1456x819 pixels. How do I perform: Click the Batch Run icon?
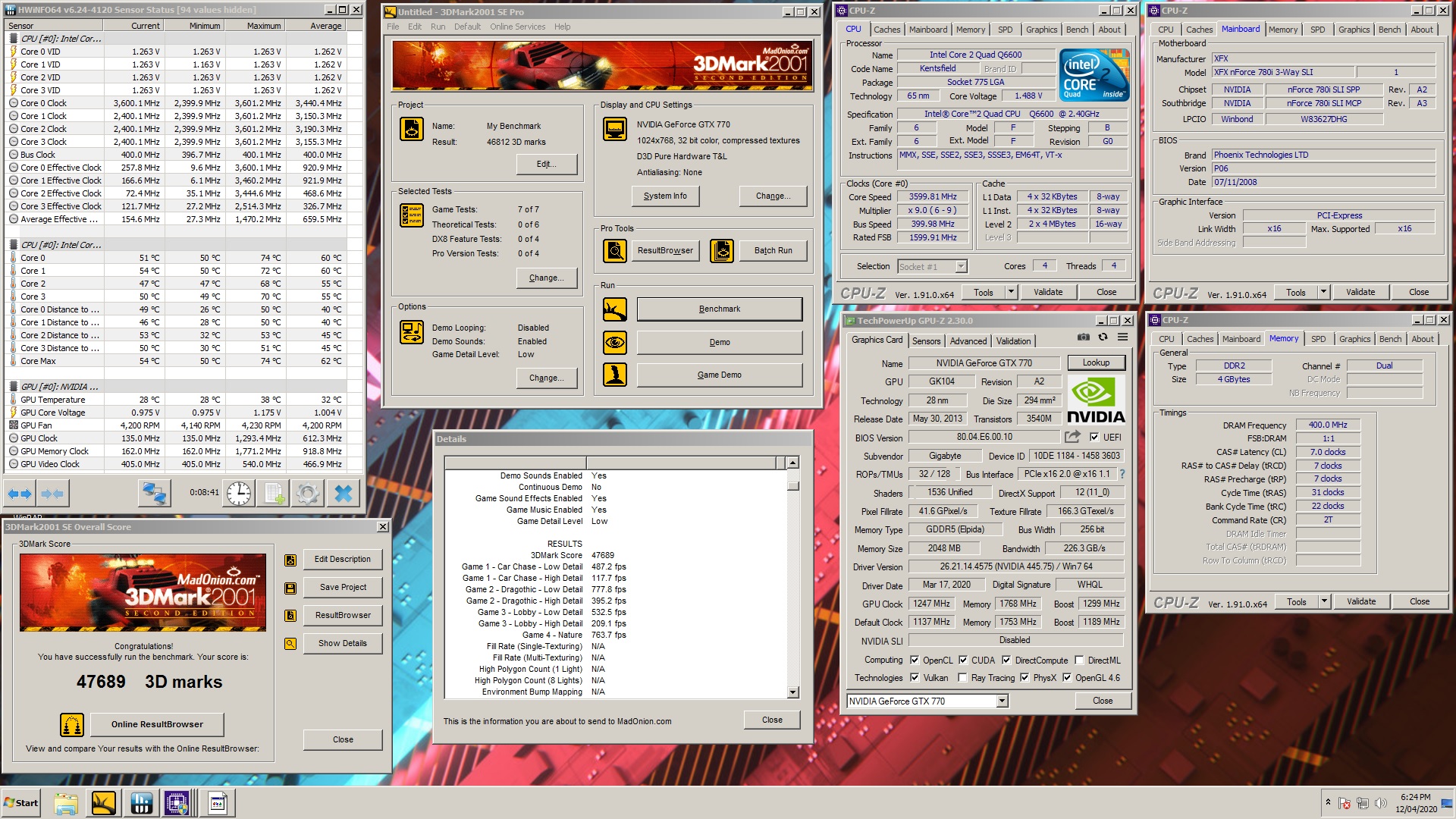(722, 250)
